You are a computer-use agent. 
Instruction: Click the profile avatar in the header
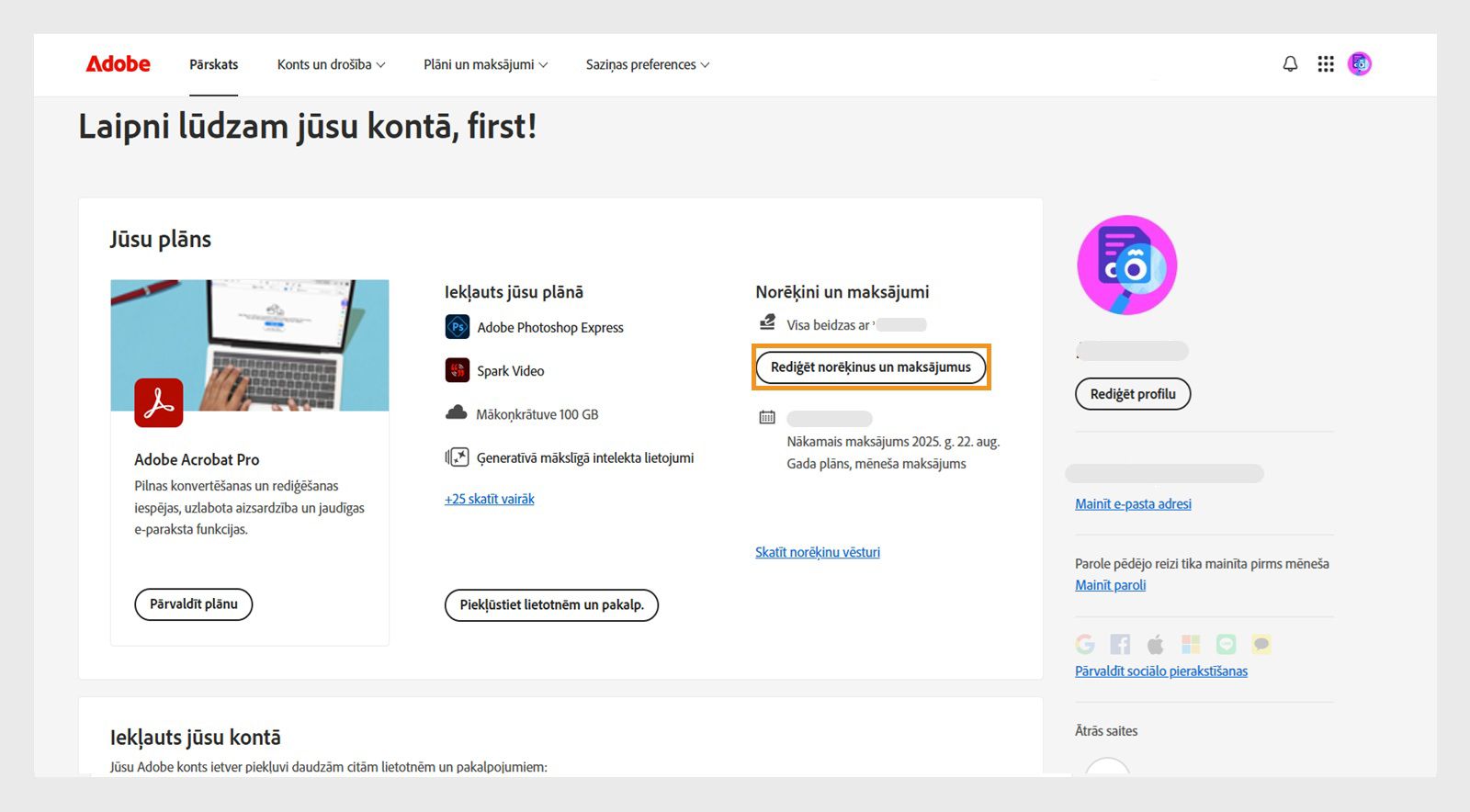[1360, 63]
